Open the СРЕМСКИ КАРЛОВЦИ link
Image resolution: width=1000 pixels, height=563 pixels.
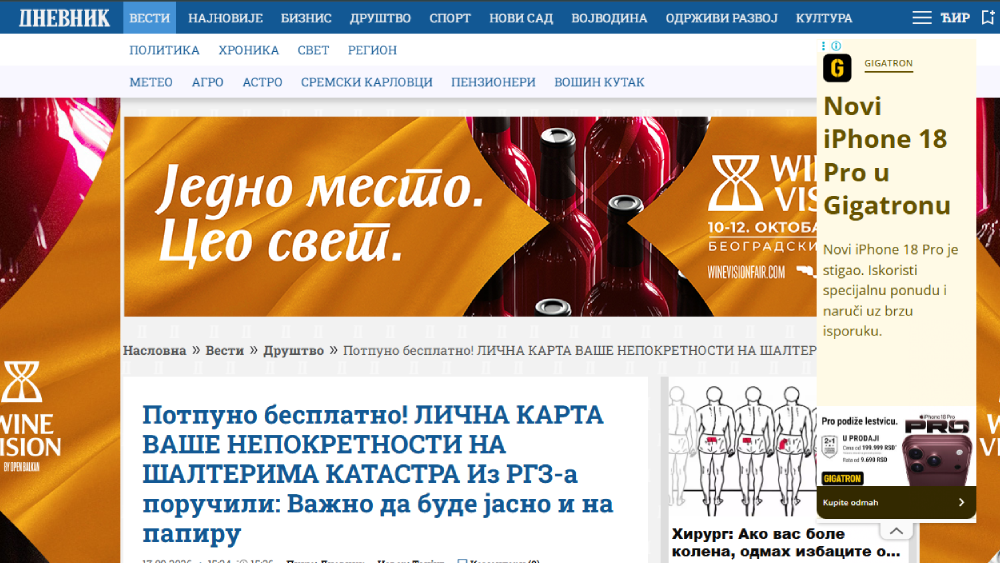click(x=367, y=82)
